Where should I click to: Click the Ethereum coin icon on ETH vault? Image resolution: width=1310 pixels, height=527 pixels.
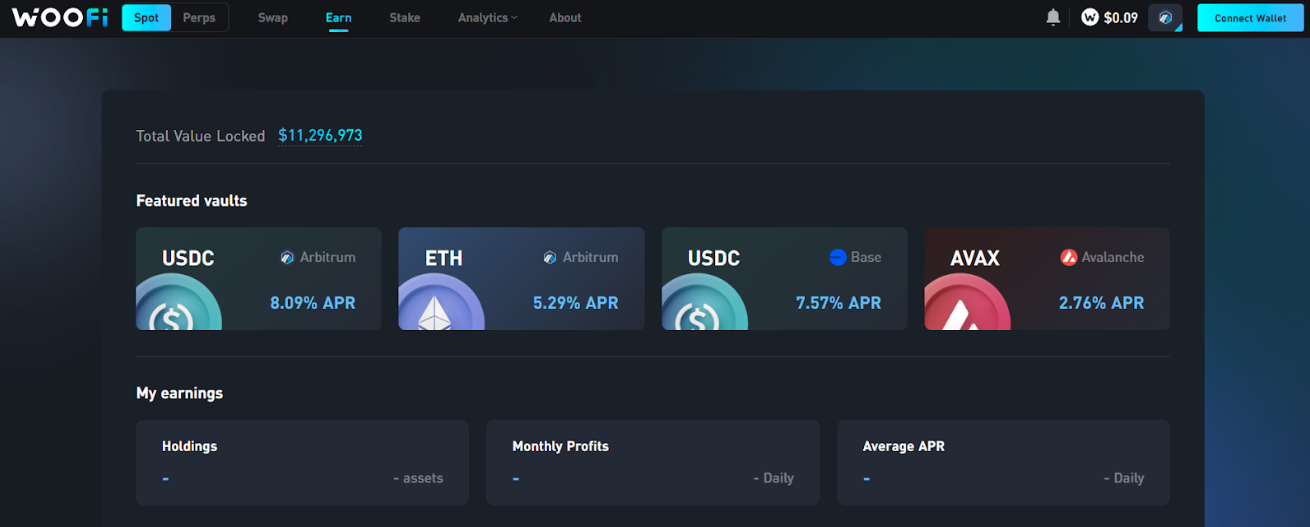[x=441, y=303]
